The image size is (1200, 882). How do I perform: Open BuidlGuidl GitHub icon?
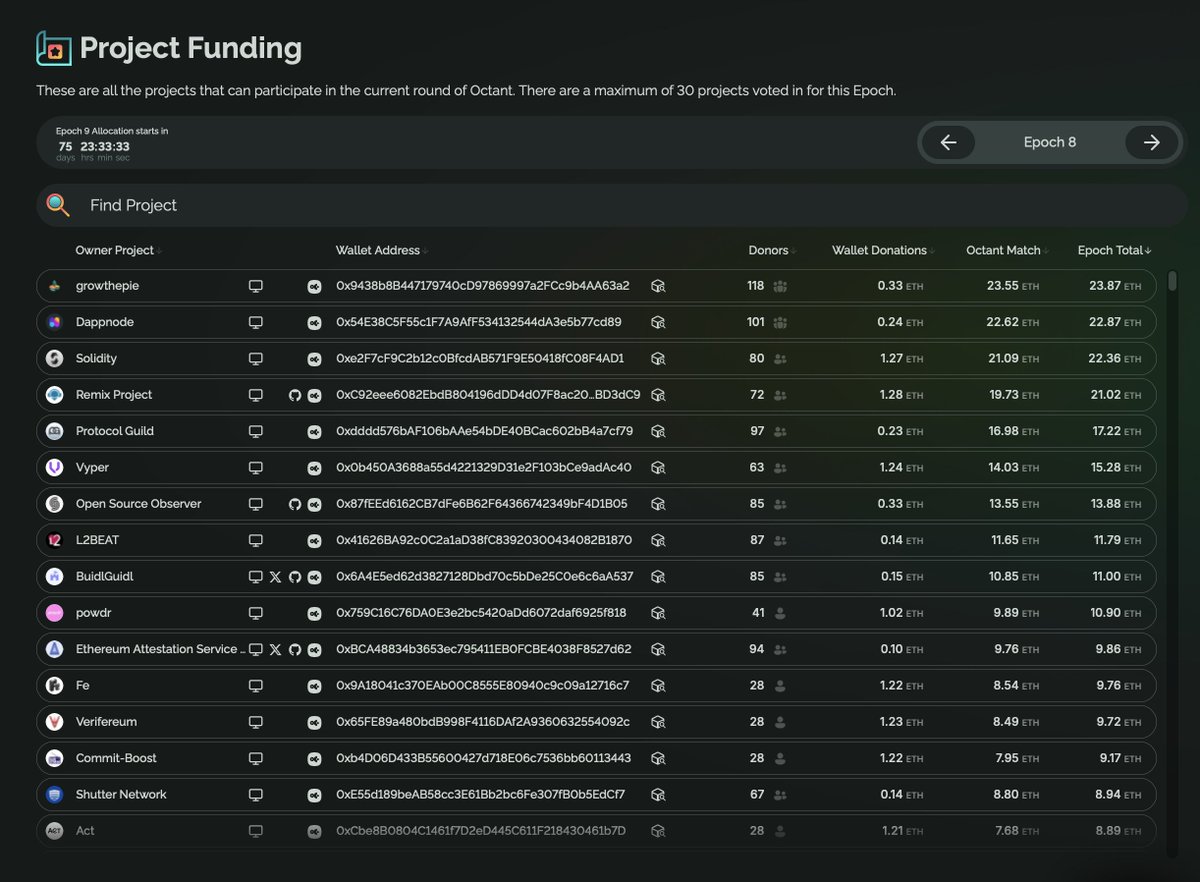295,577
